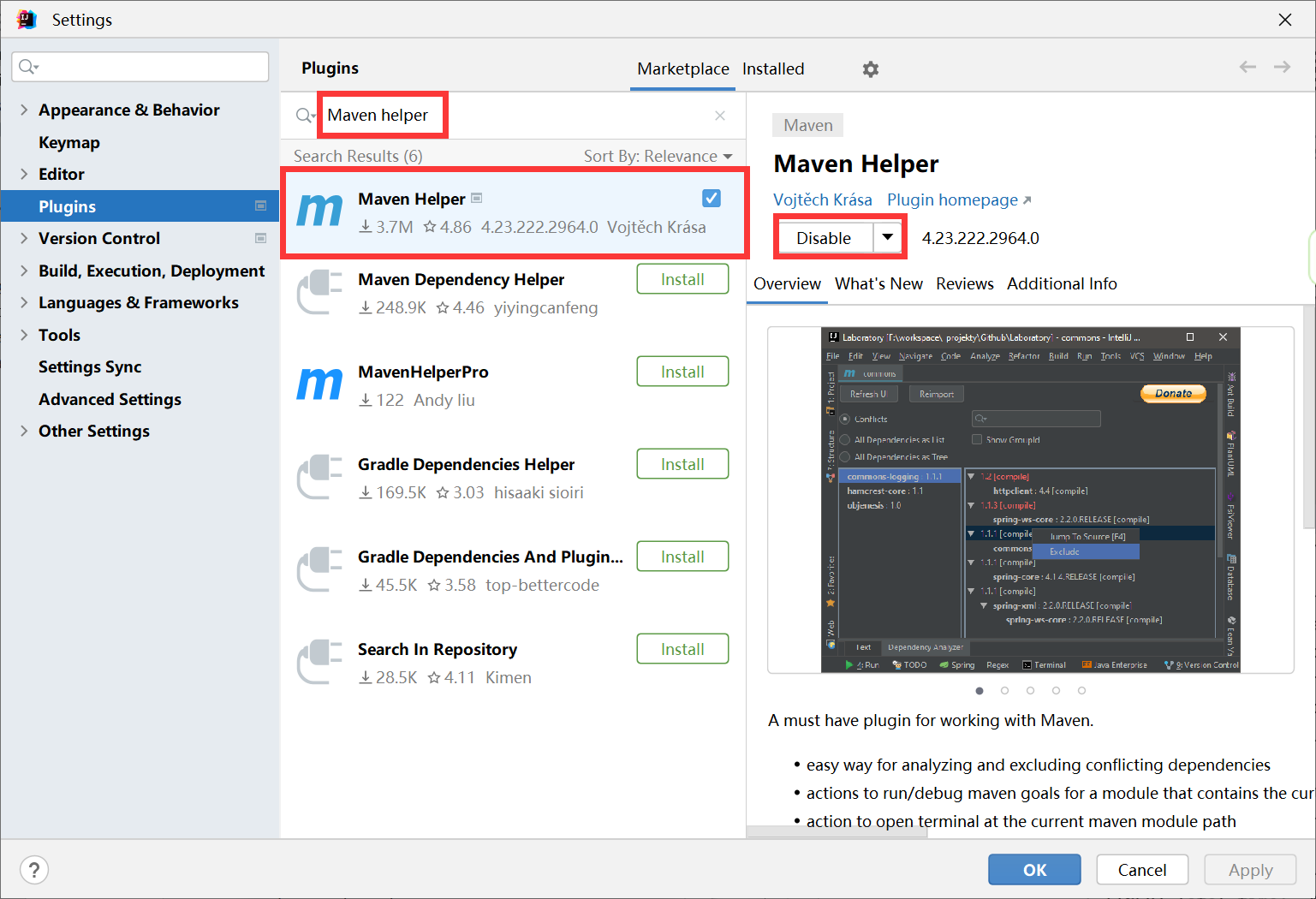
Task: Click the IntelliJ IDEA title bar icon
Action: point(27,19)
